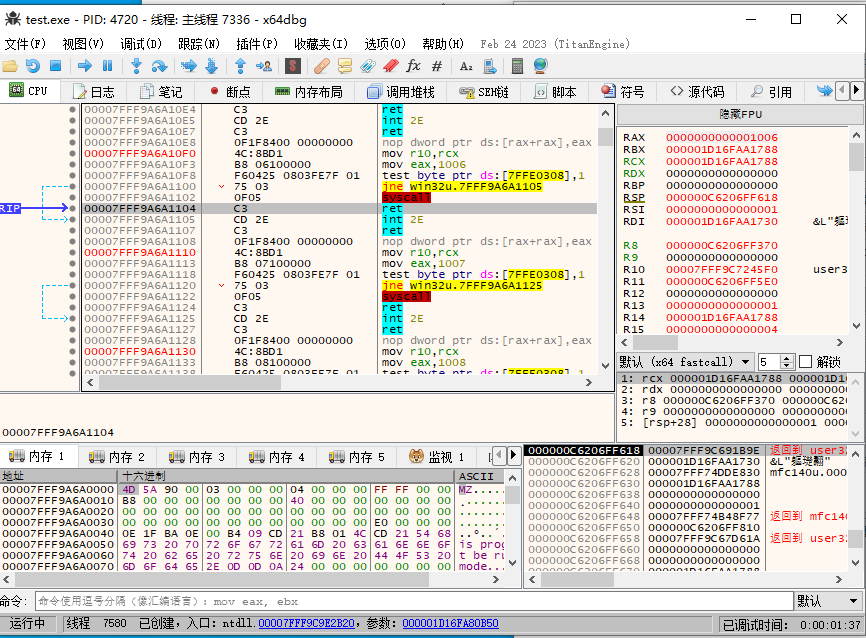Open the Comments speech bubble icon
The width and height of the screenshot is (866, 638).
pyautogui.click(x=345, y=66)
